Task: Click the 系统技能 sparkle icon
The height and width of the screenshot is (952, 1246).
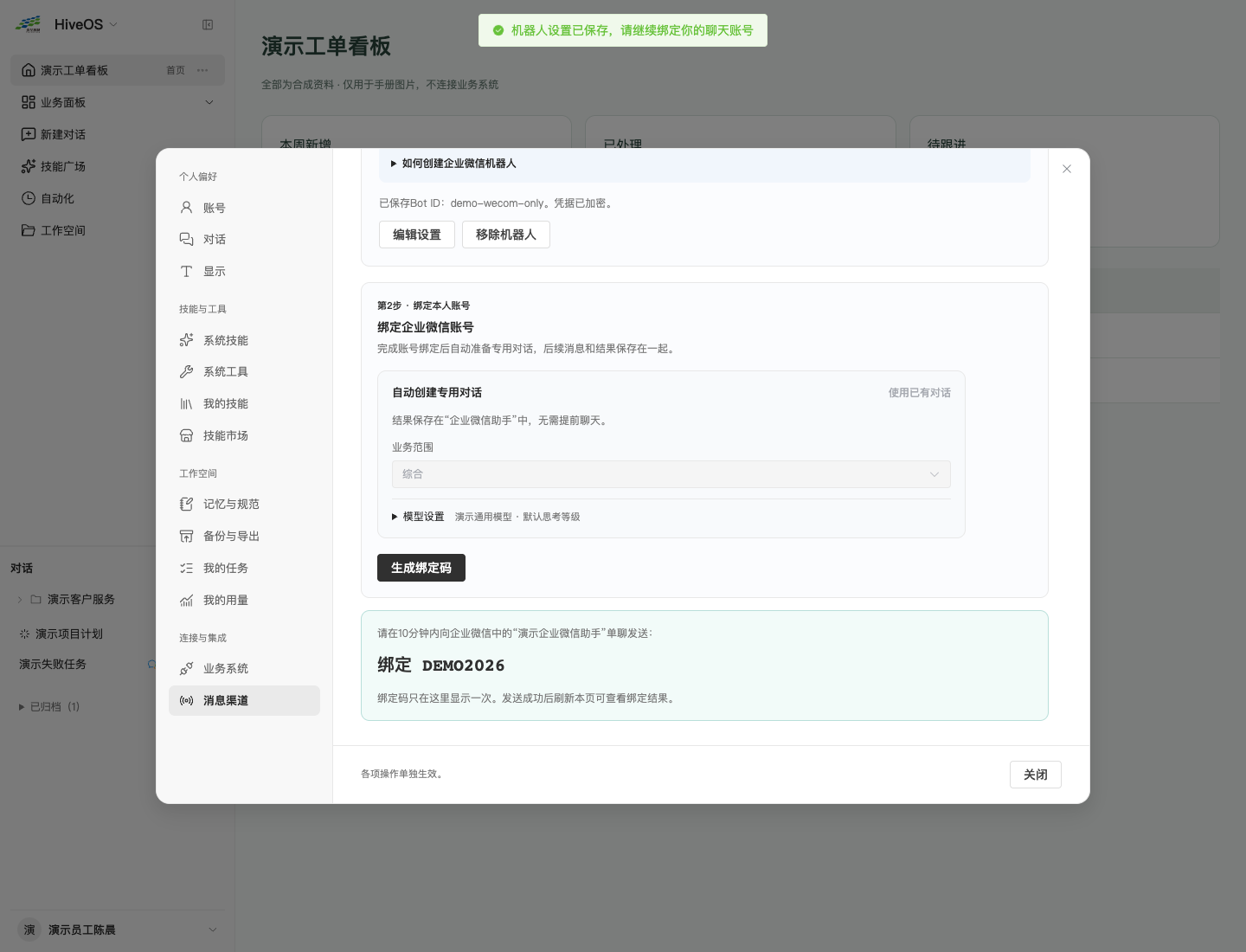Action: [x=186, y=340]
